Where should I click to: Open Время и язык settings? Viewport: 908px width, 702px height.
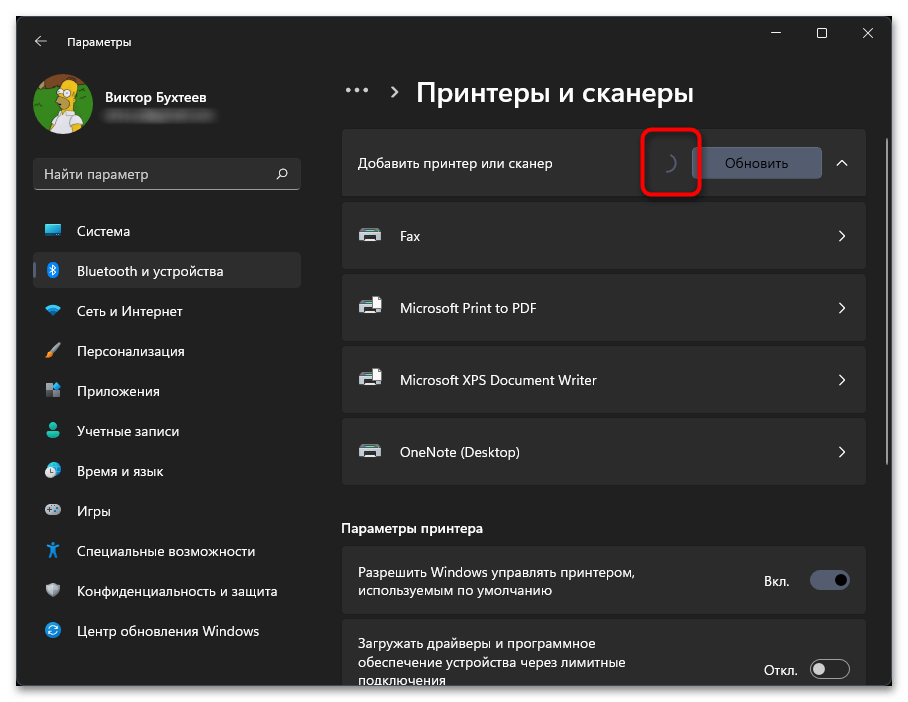tap(167, 470)
